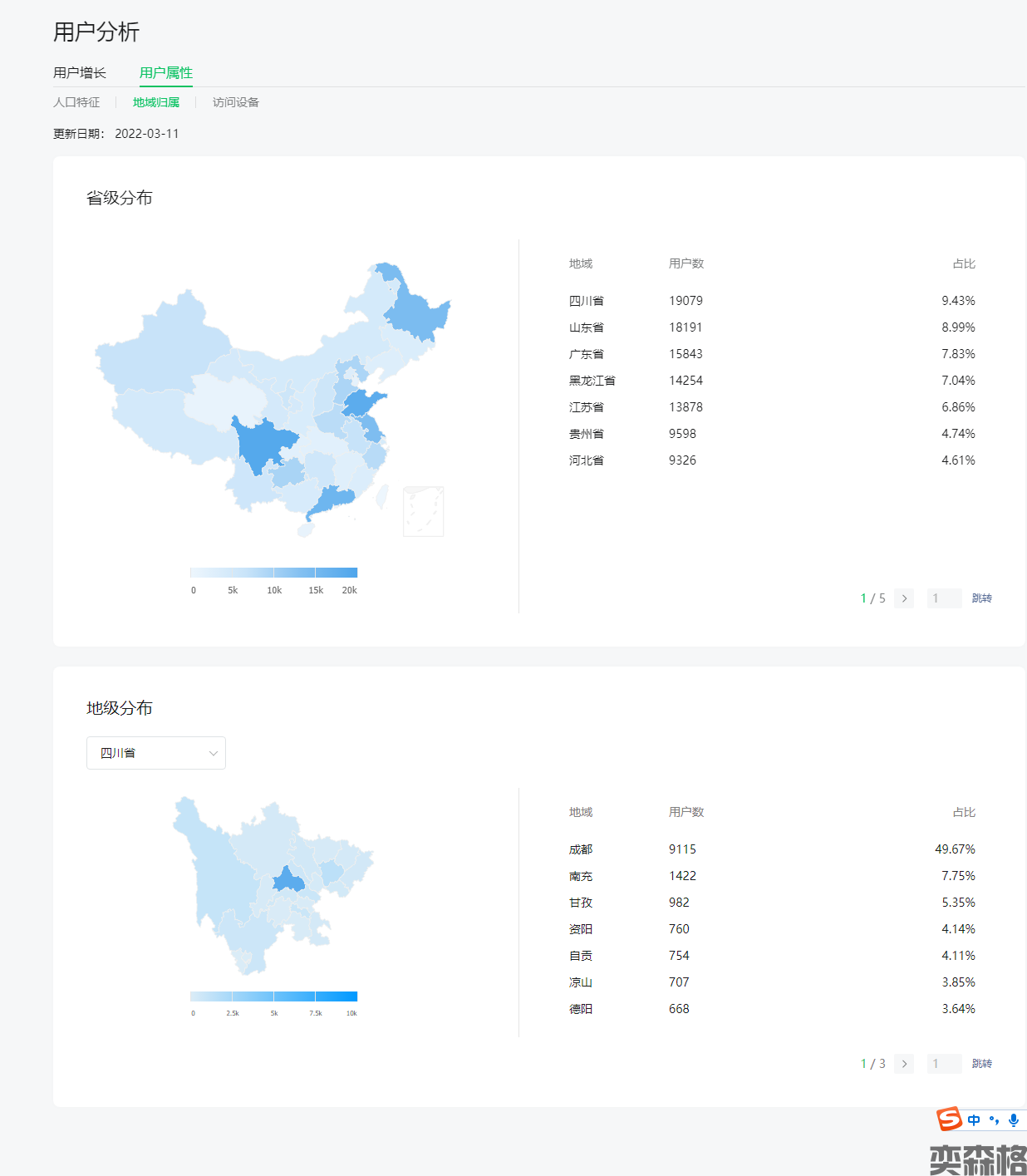Image resolution: width=1027 pixels, height=1176 pixels.
Task: Click the Sogou input method logo
Action: (949, 1119)
